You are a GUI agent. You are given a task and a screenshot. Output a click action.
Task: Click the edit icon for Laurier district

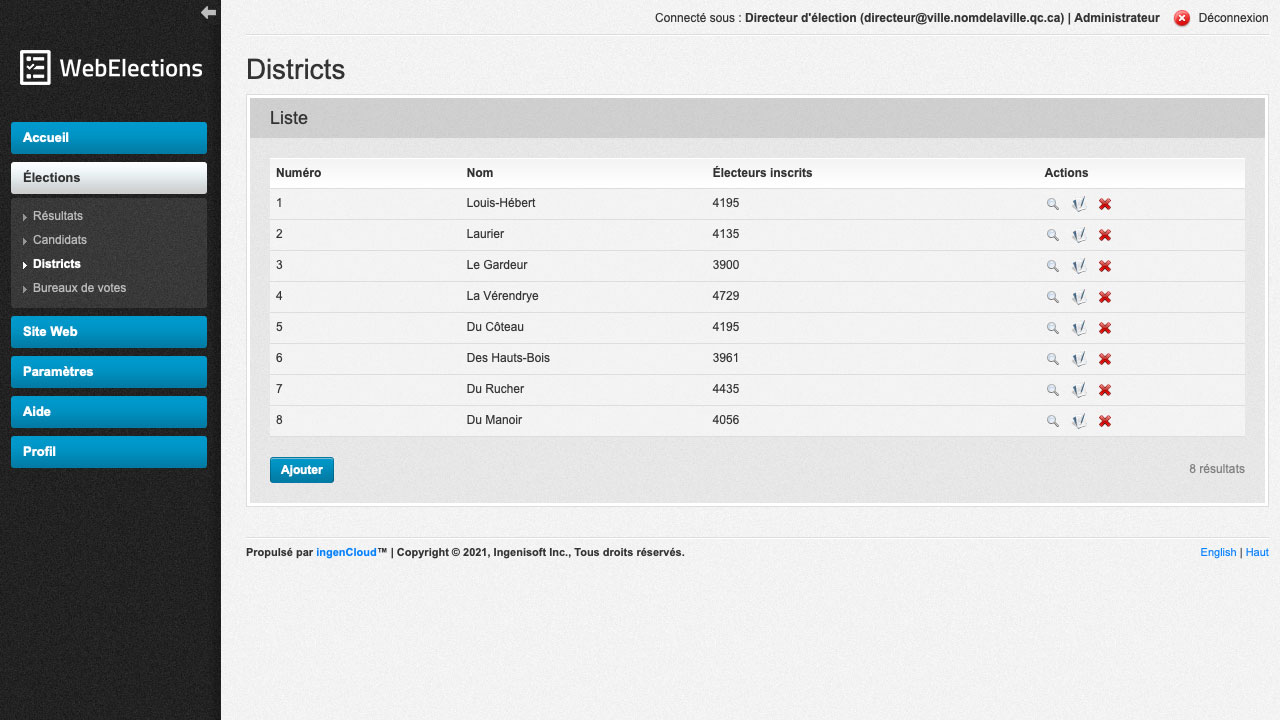point(1078,235)
